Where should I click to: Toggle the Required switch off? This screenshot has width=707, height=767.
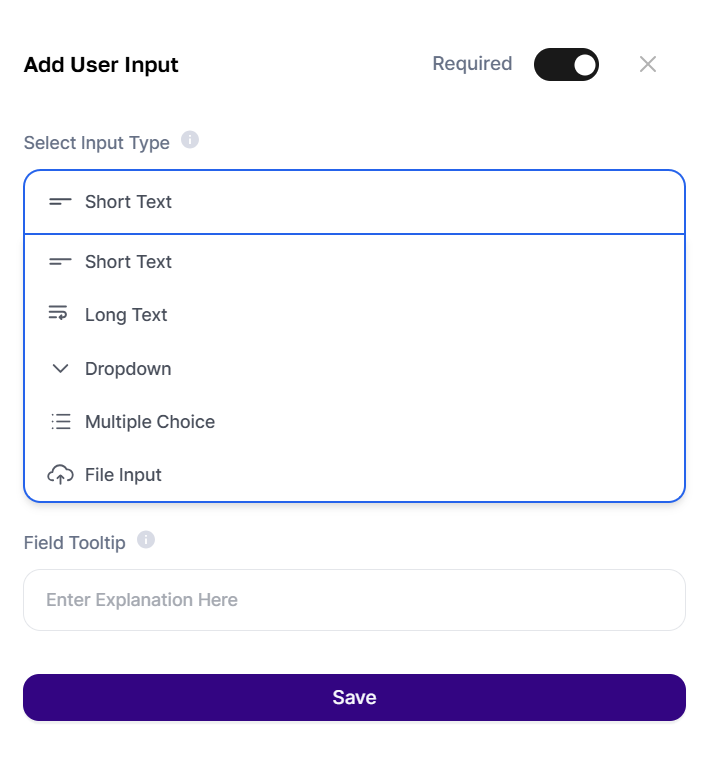566,65
